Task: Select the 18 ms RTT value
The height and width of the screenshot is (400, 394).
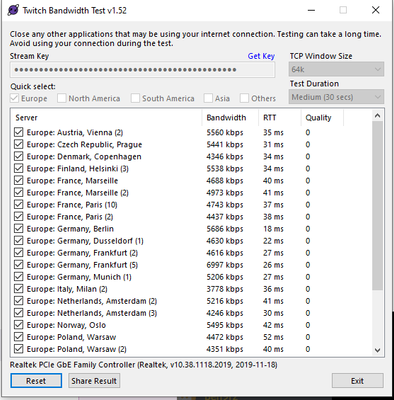Action: click(273, 229)
